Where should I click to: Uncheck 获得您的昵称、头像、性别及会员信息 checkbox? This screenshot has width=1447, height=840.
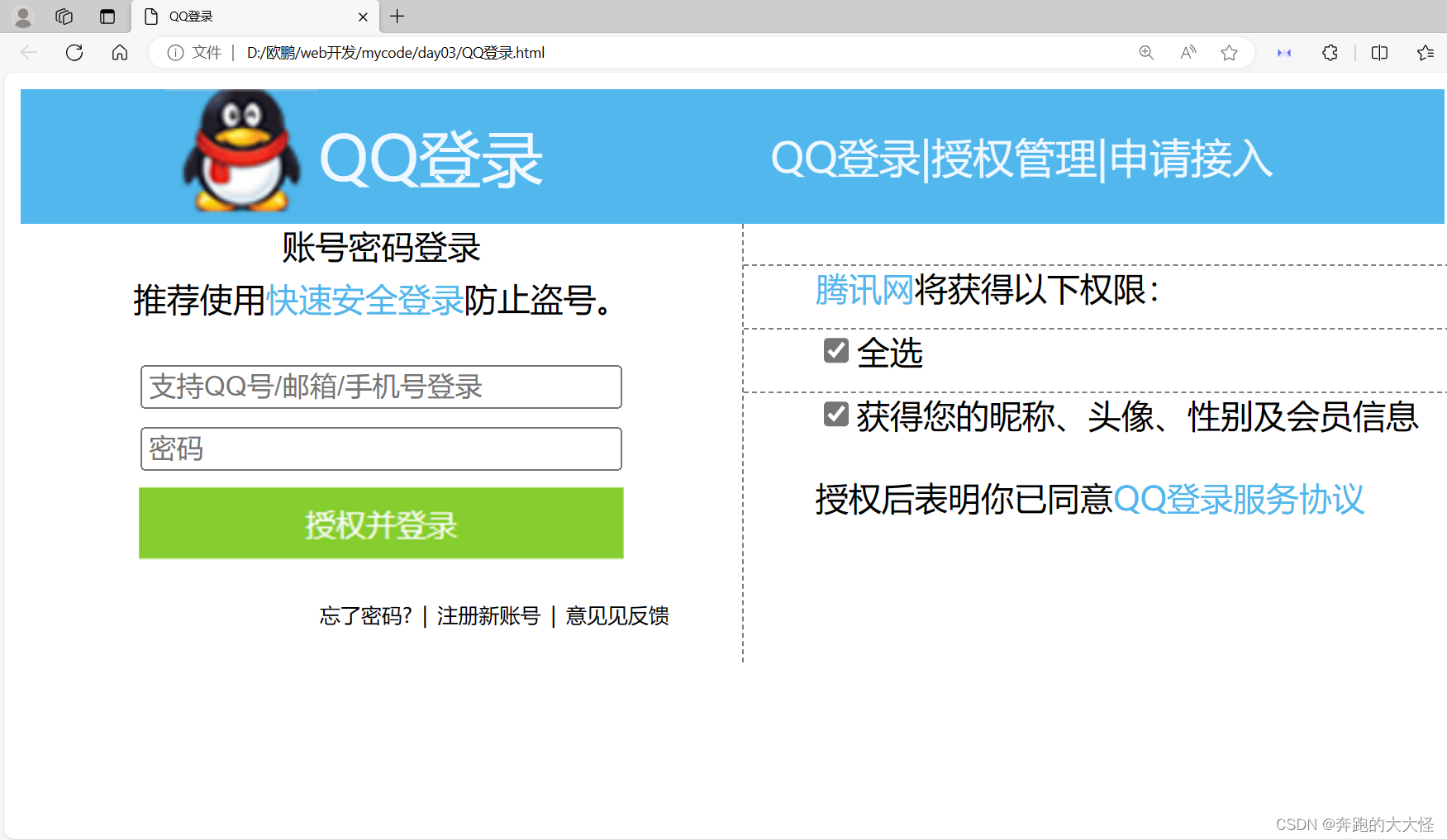[x=836, y=415]
